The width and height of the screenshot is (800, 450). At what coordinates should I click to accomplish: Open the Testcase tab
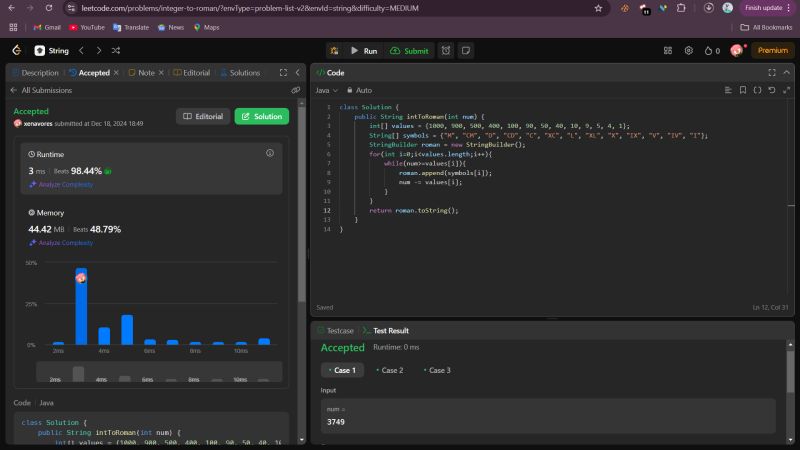click(x=336, y=330)
